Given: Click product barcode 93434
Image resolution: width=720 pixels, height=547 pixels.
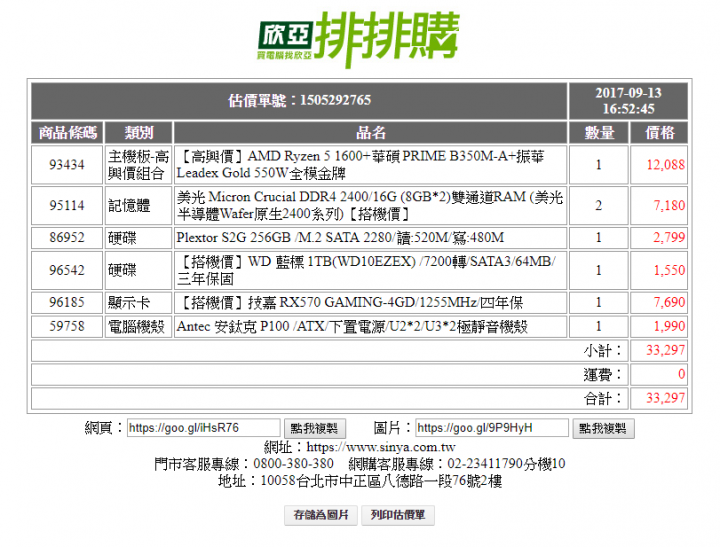Looking at the screenshot, I should coord(67,165).
